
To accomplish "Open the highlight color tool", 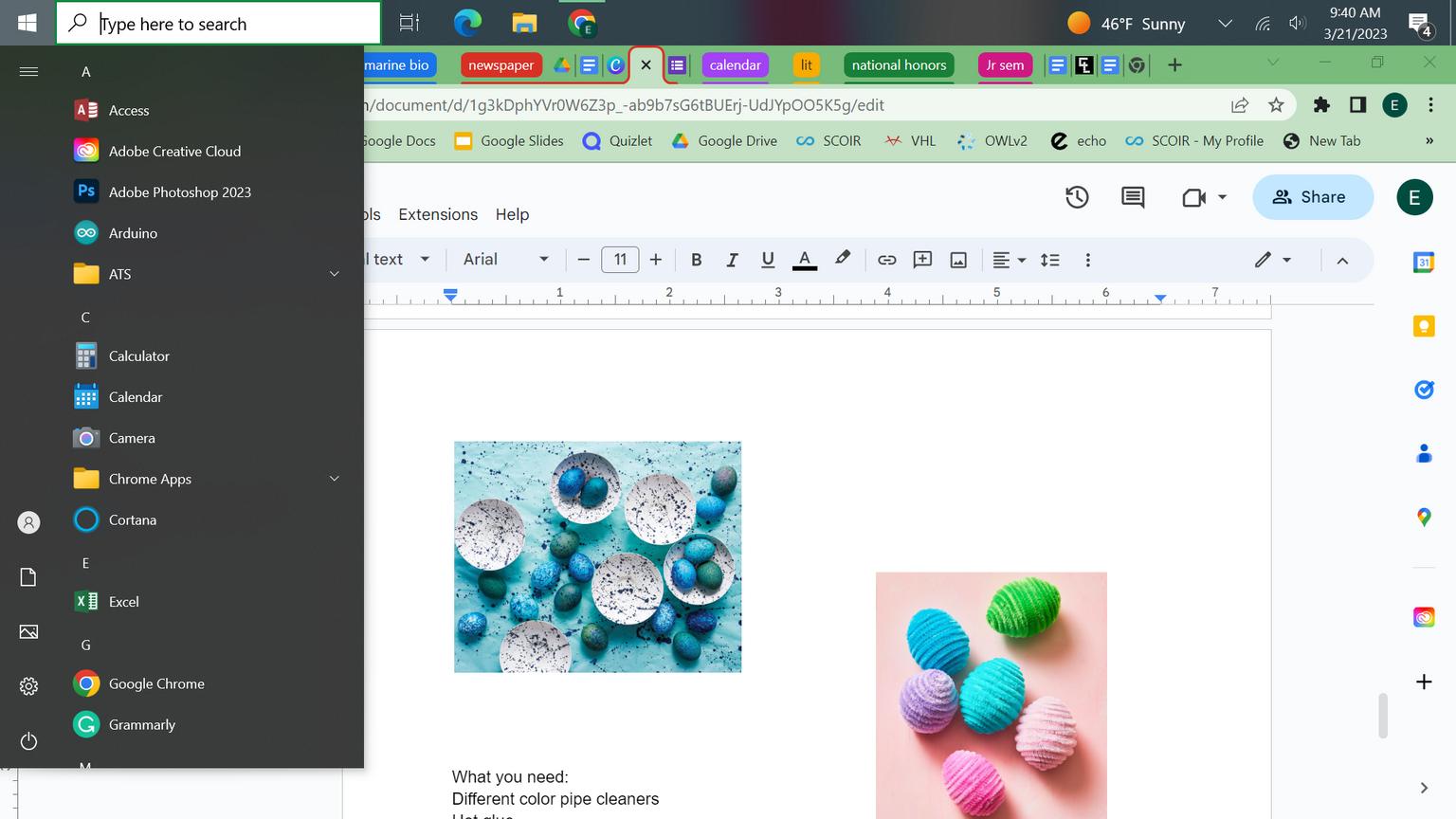I will point(842,259).
